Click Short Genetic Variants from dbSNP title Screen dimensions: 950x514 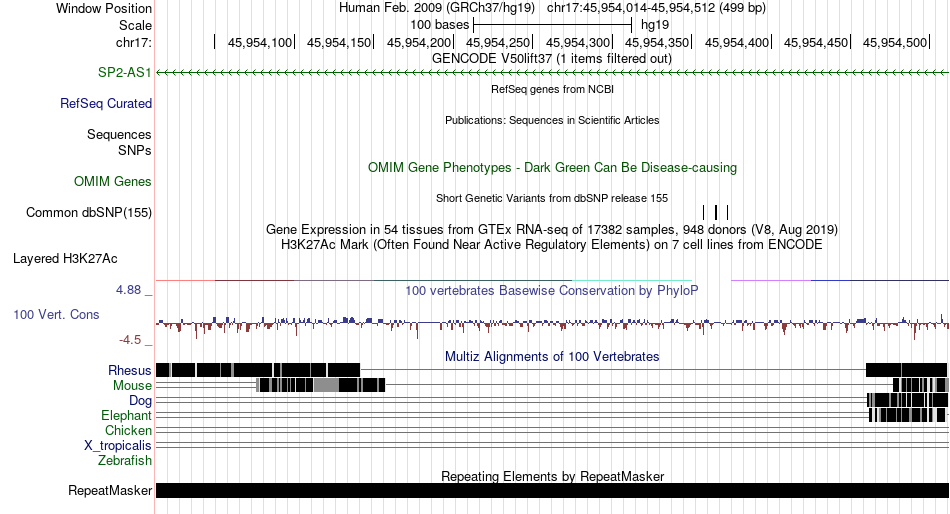point(552,198)
